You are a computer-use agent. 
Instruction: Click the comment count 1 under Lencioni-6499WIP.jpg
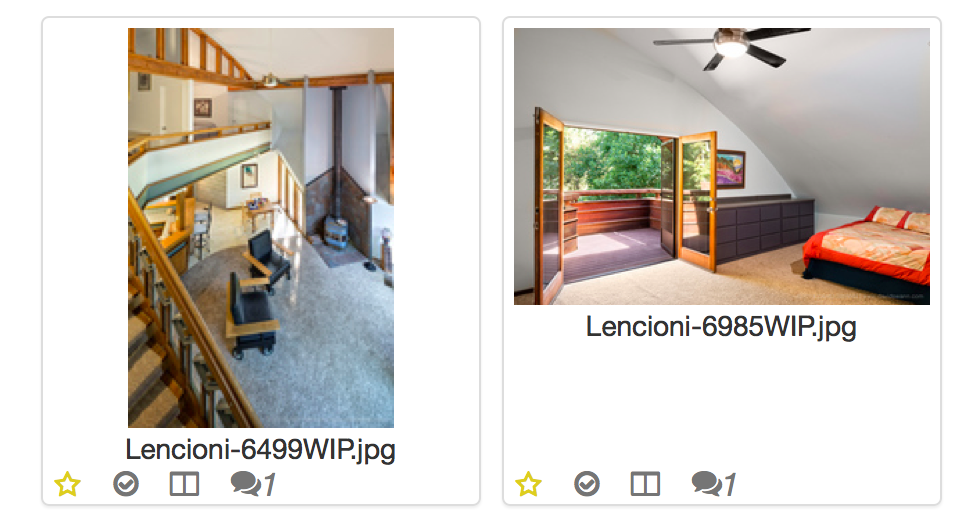269,485
